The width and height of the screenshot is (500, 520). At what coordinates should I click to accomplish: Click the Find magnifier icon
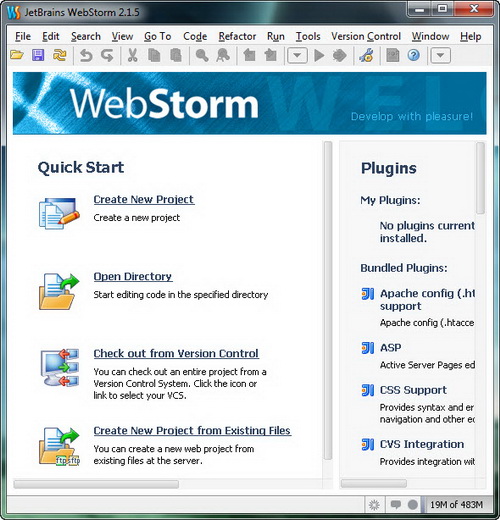pyautogui.click(x=202, y=55)
